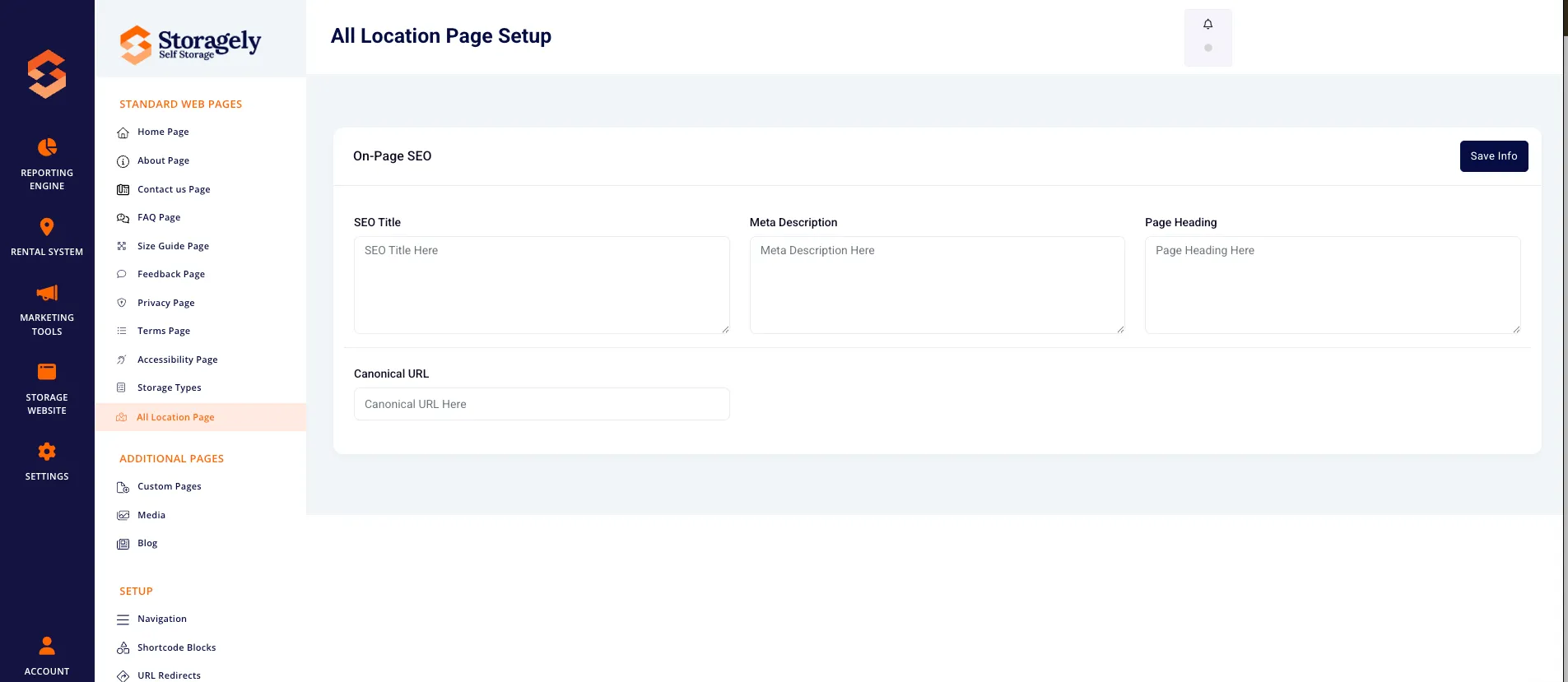Focus the SEO Title text area
Screen dimensions: 1568x682
tap(542, 285)
